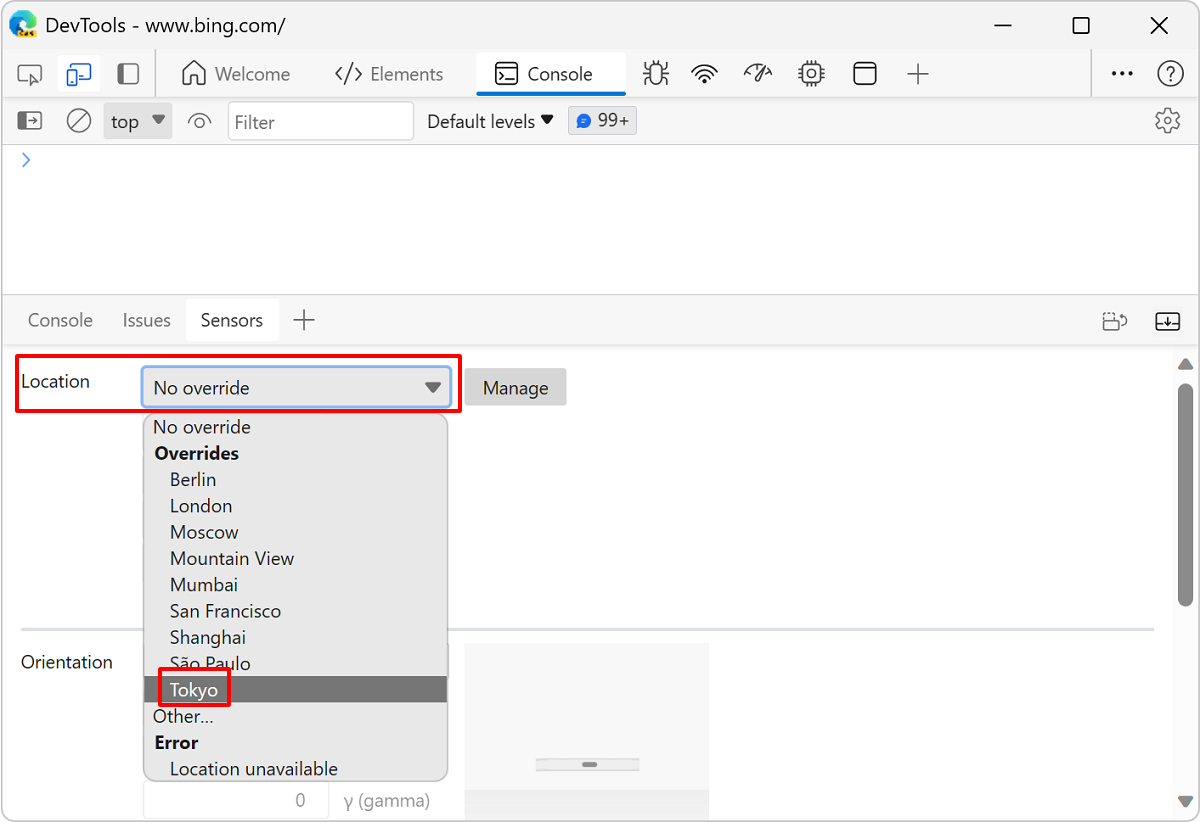
Task: Click the Sensors panel scroll up arrow
Action: coord(1185,364)
